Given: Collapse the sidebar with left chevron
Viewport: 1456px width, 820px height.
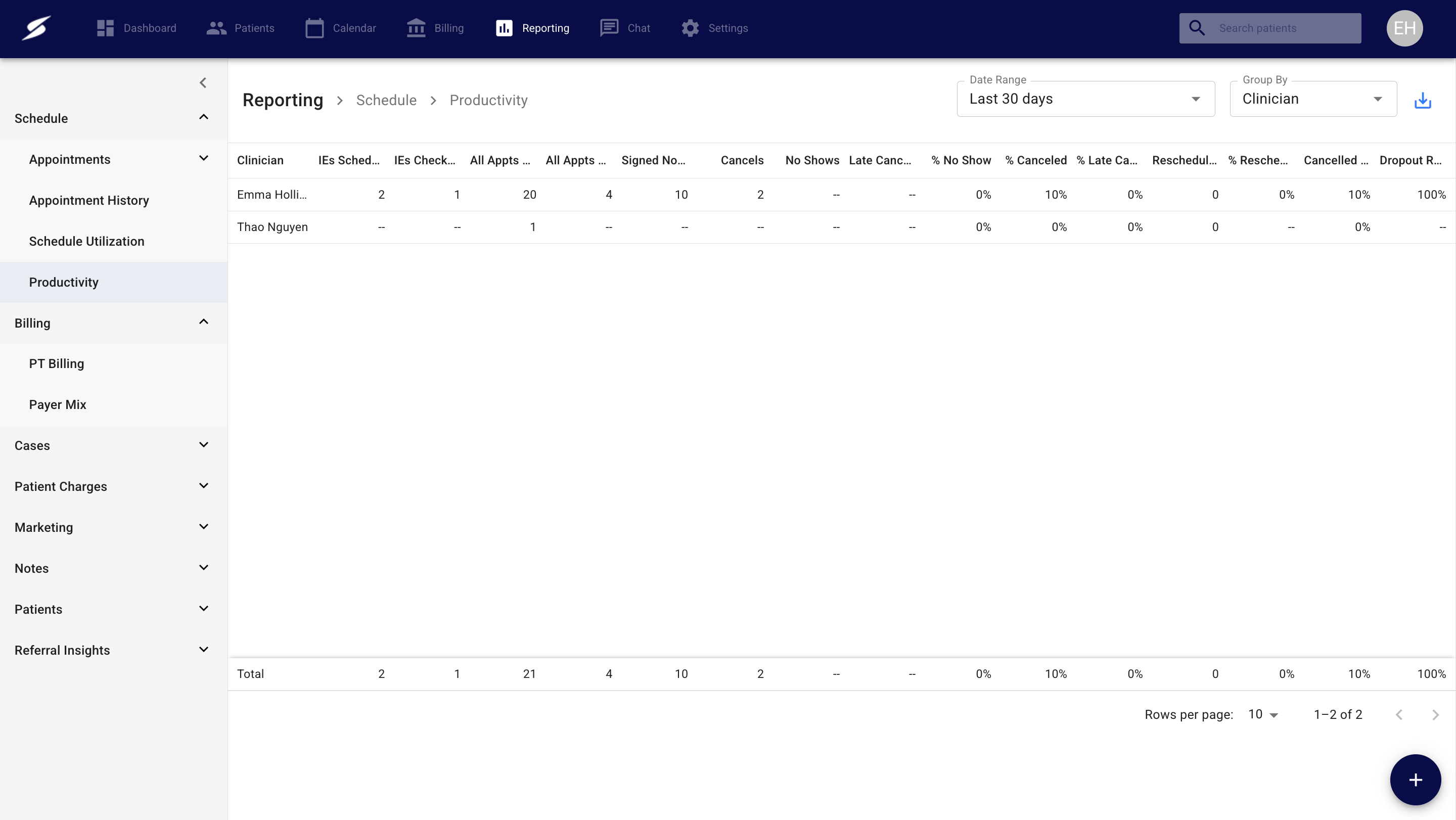Looking at the screenshot, I should coord(203,82).
